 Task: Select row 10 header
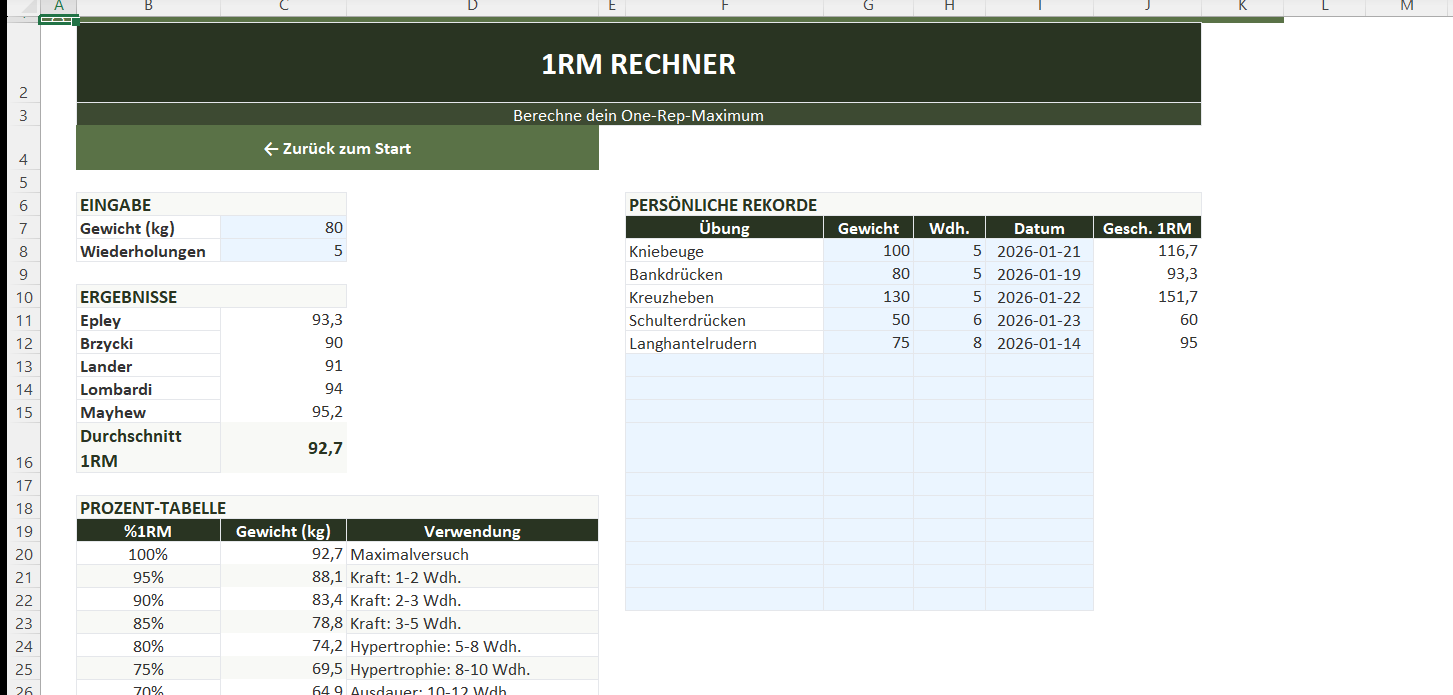(x=20, y=297)
